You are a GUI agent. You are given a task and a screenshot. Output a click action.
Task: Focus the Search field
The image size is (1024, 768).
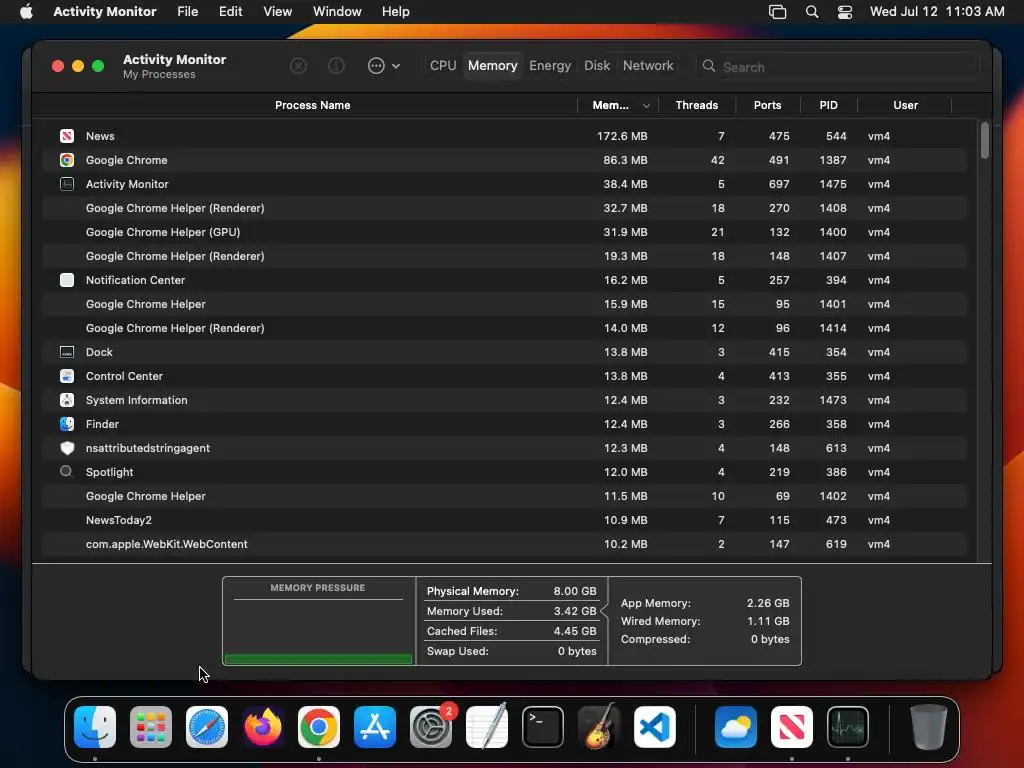tap(839, 67)
